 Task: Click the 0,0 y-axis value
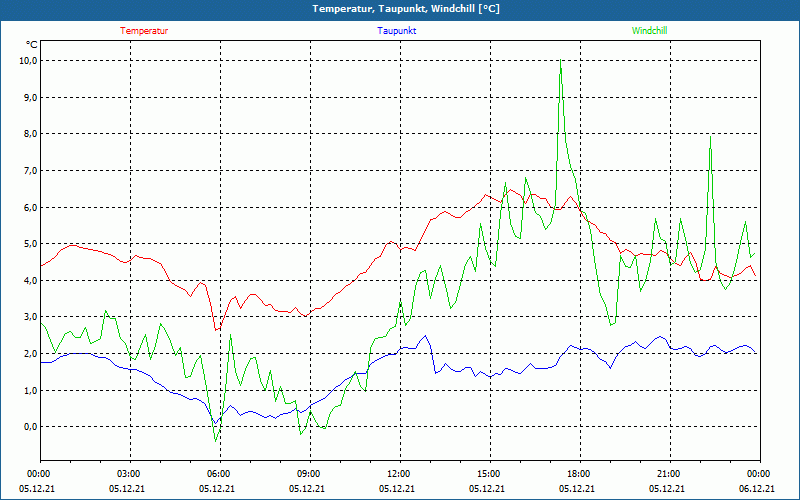(30, 427)
